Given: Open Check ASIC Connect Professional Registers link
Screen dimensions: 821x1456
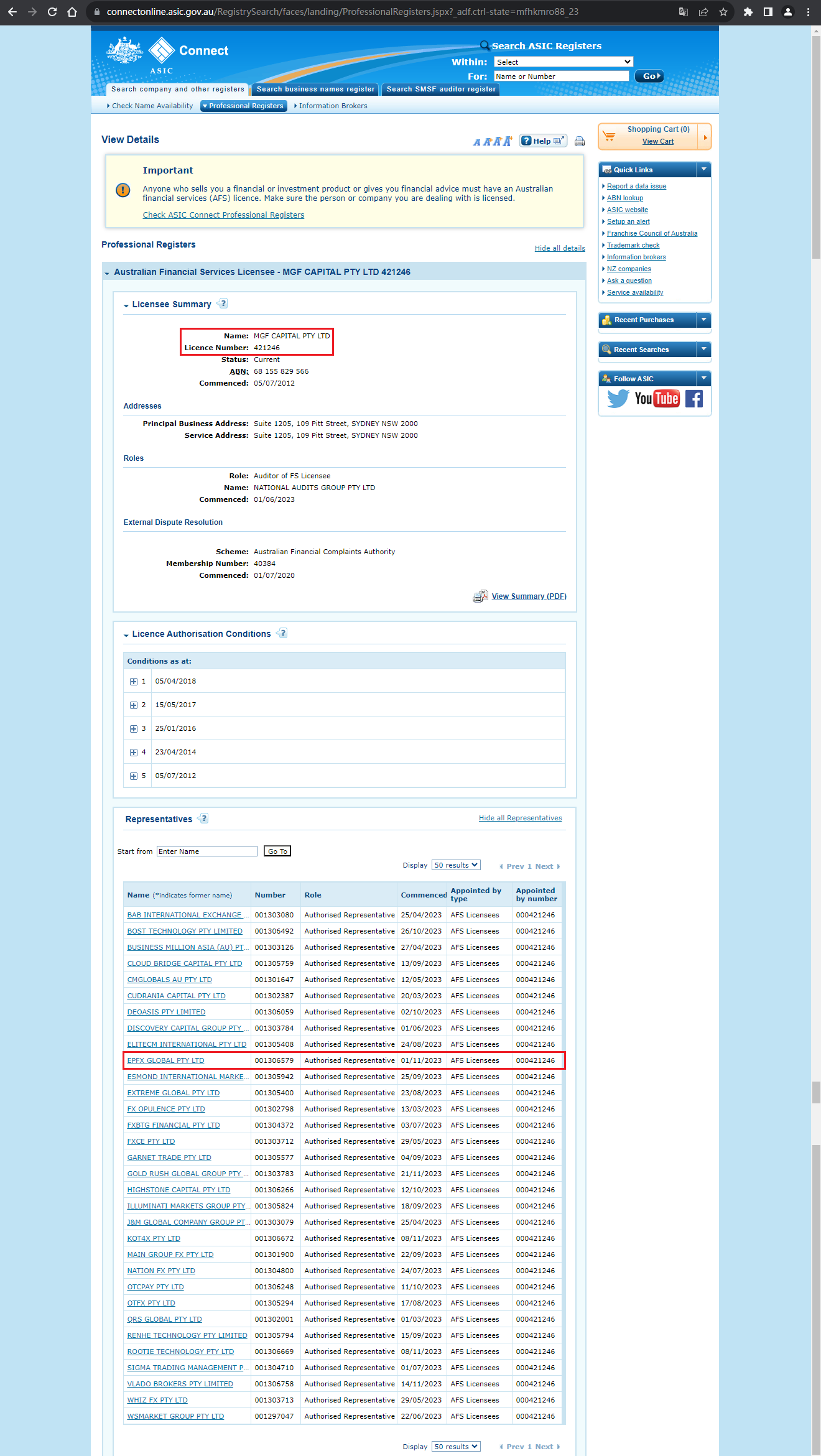Looking at the screenshot, I should click(x=223, y=215).
